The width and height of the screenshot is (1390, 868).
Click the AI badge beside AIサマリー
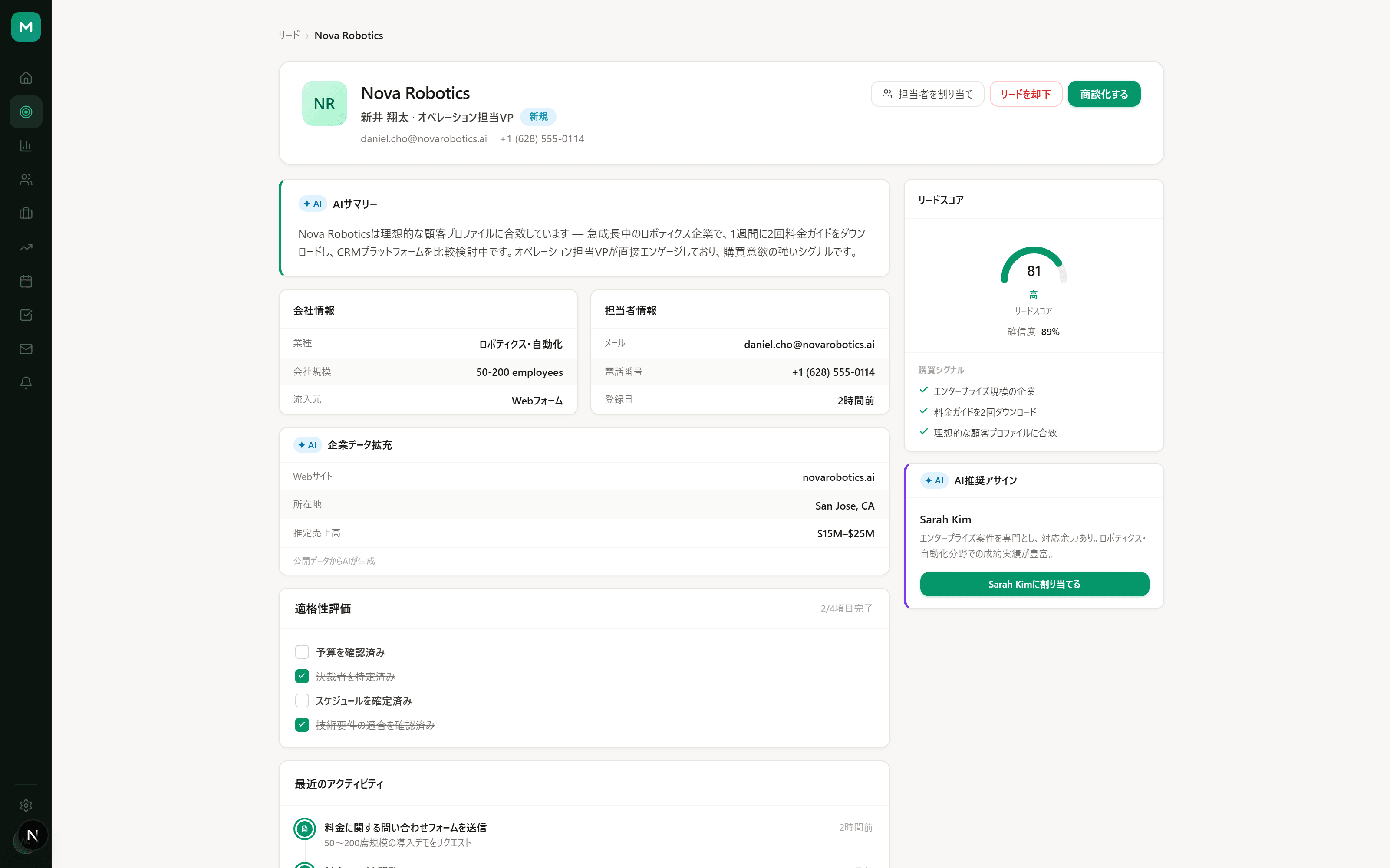(312, 204)
